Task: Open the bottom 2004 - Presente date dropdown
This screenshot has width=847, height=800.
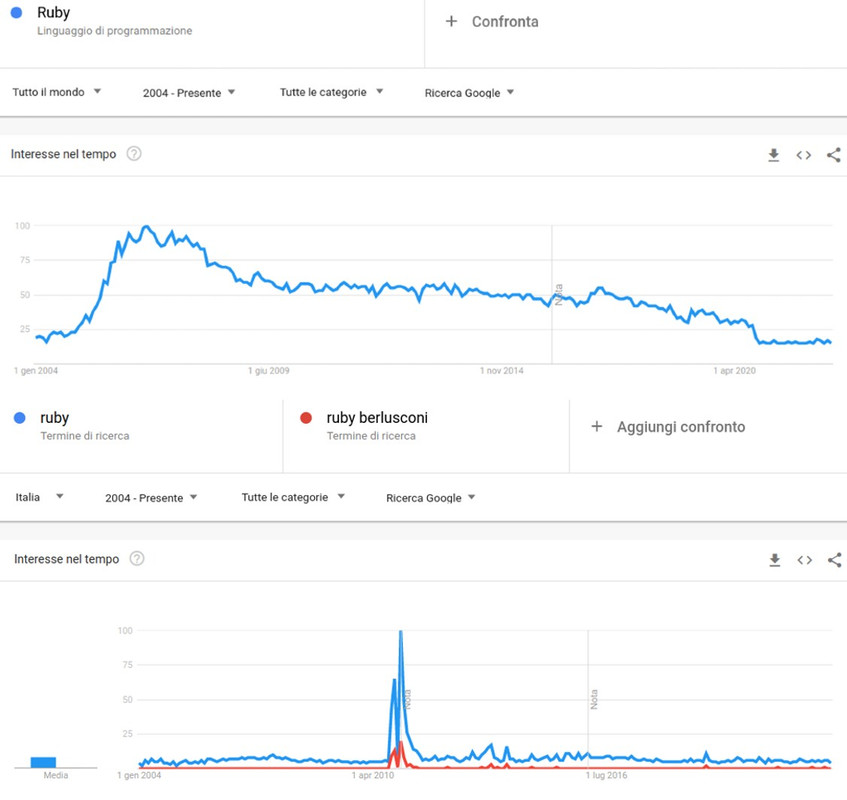Action: 151,498
